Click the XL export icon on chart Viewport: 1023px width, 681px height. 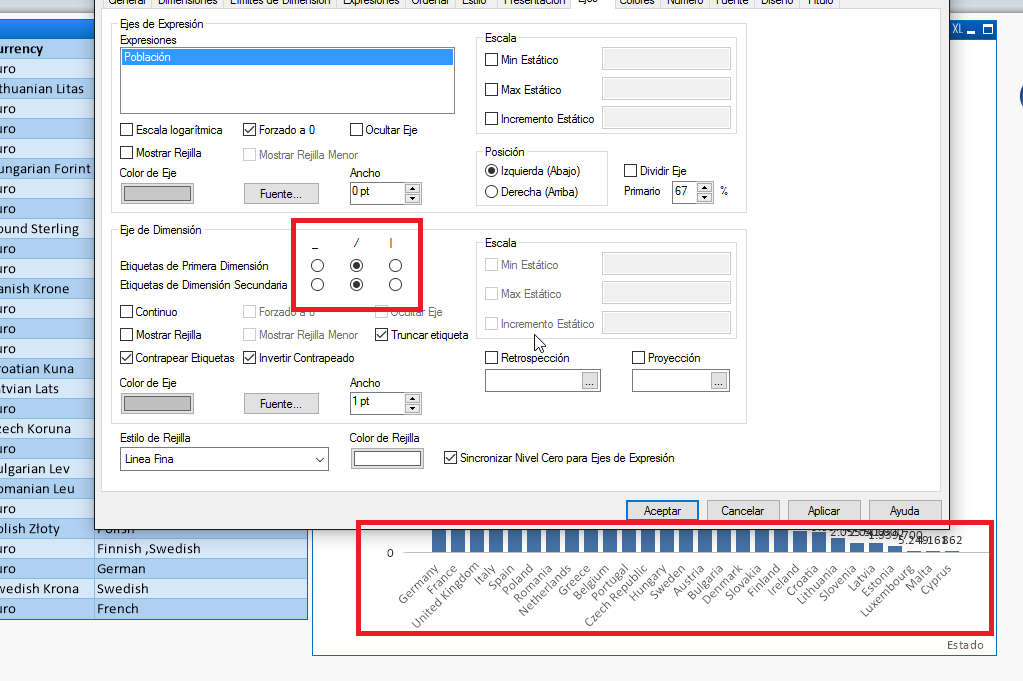[957, 29]
